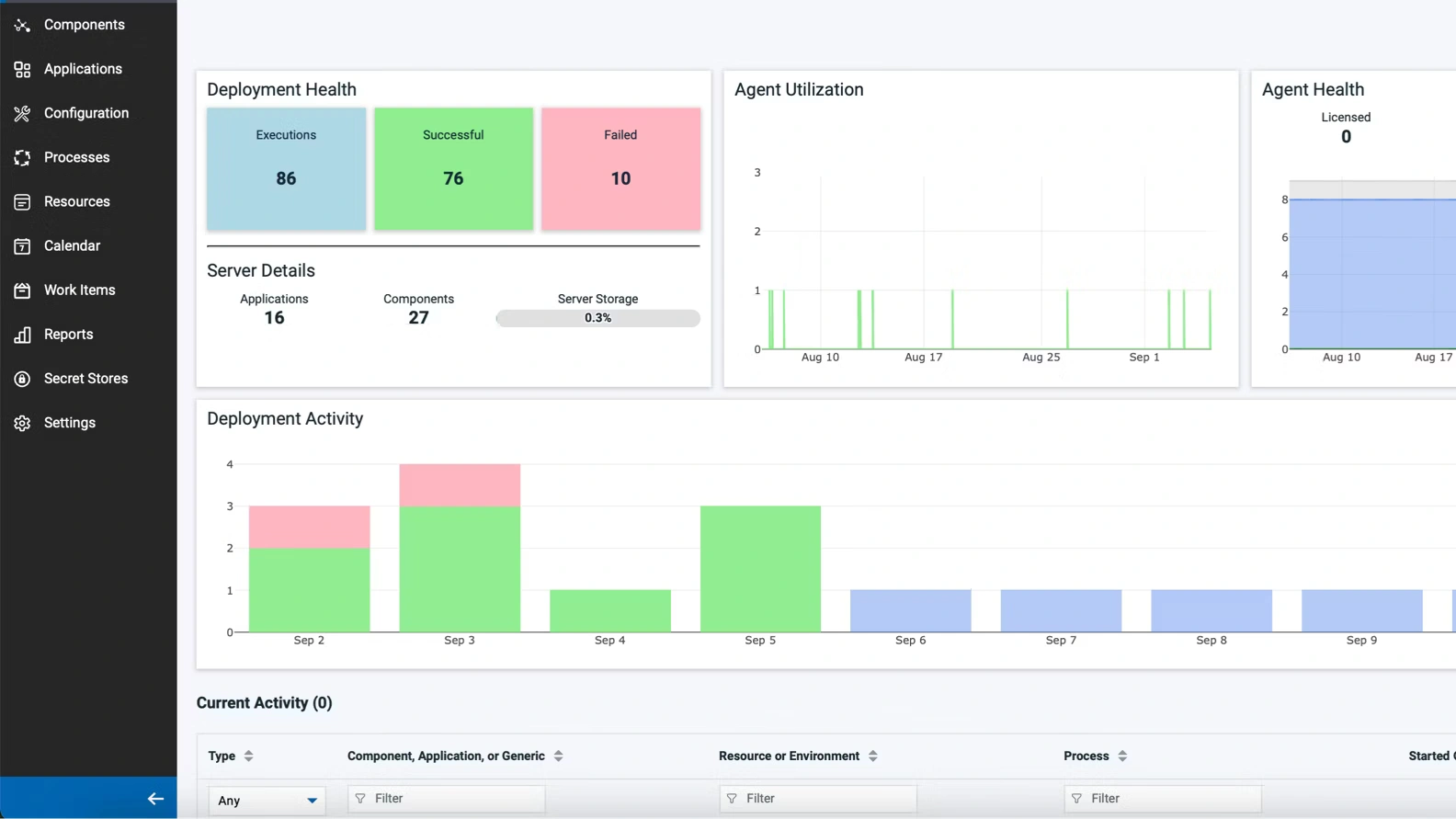The image size is (1456, 819).
Task: Collapse sidebar with the left arrow
Action: (155, 799)
